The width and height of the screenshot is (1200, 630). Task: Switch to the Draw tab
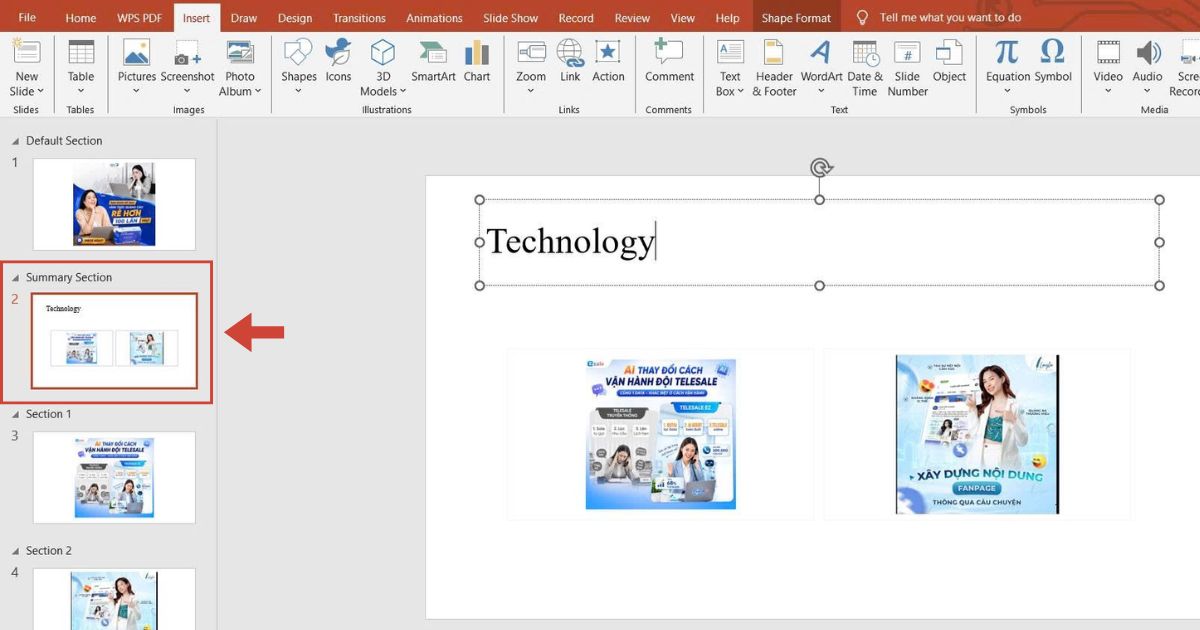click(x=243, y=18)
